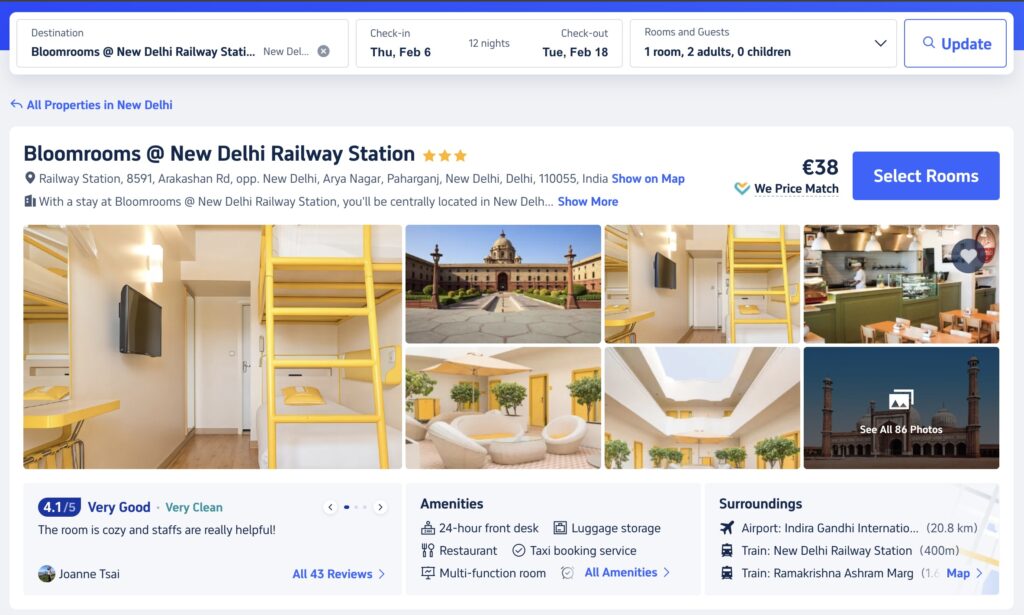Click the (400m) station distance
The width and height of the screenshot is (1024, 615).
pyautogui.click(x=939, y=551)
